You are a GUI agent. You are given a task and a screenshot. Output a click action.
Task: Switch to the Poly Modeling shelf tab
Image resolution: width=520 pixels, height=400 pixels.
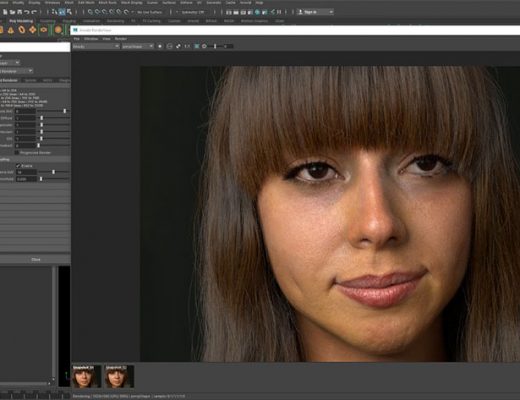point(21,21)
